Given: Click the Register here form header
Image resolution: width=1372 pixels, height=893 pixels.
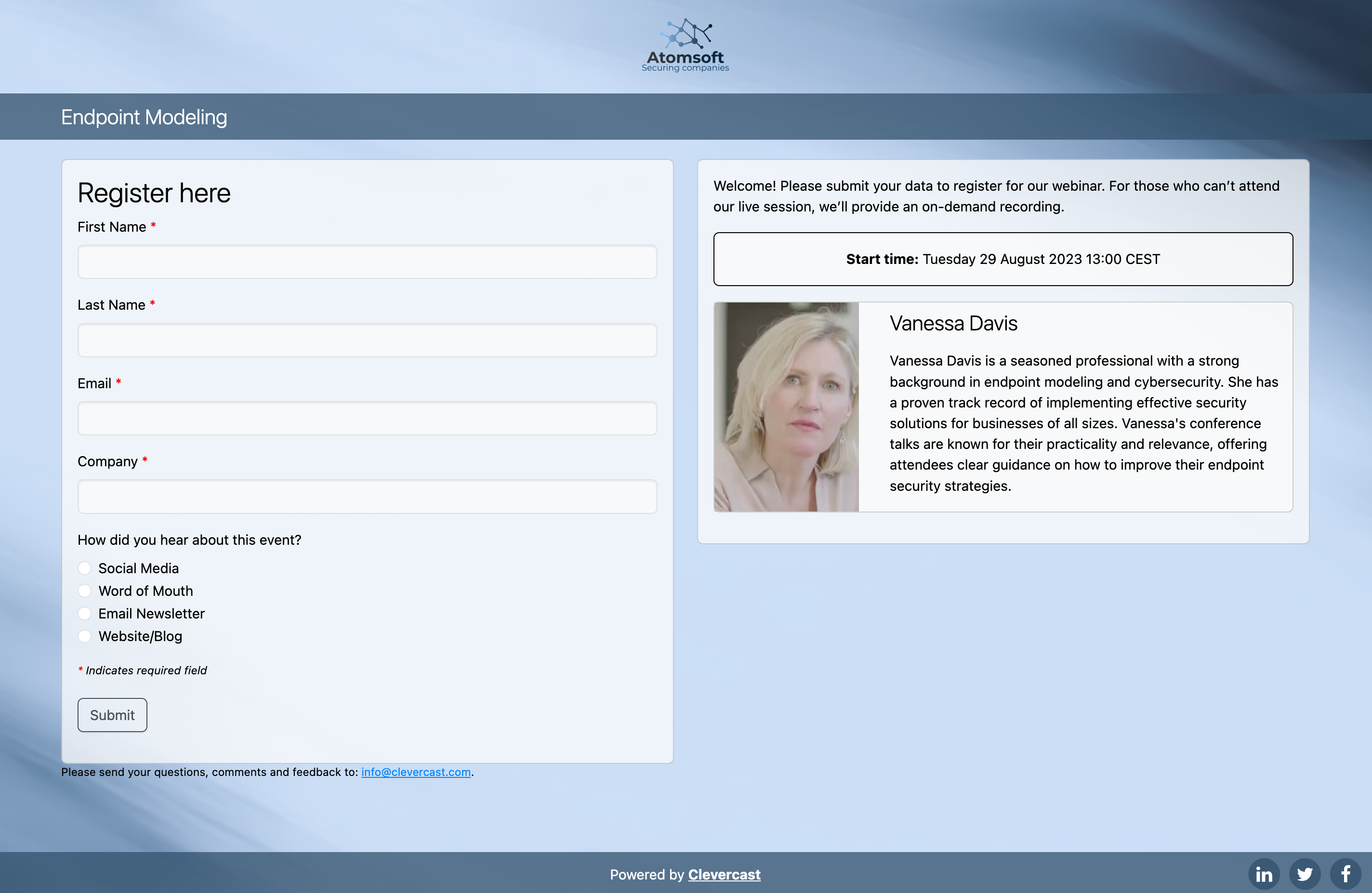Looking at the screenshot, I should click(154, 192).
